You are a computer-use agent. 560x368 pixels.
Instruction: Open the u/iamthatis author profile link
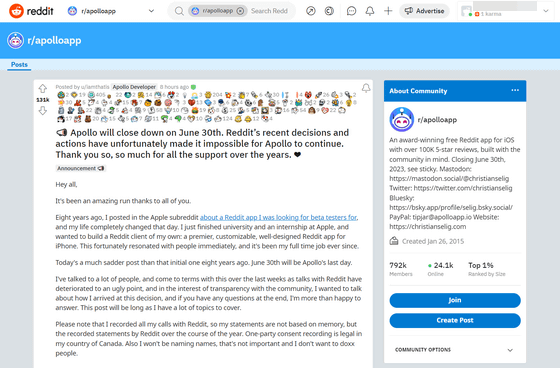pos(95,87)
